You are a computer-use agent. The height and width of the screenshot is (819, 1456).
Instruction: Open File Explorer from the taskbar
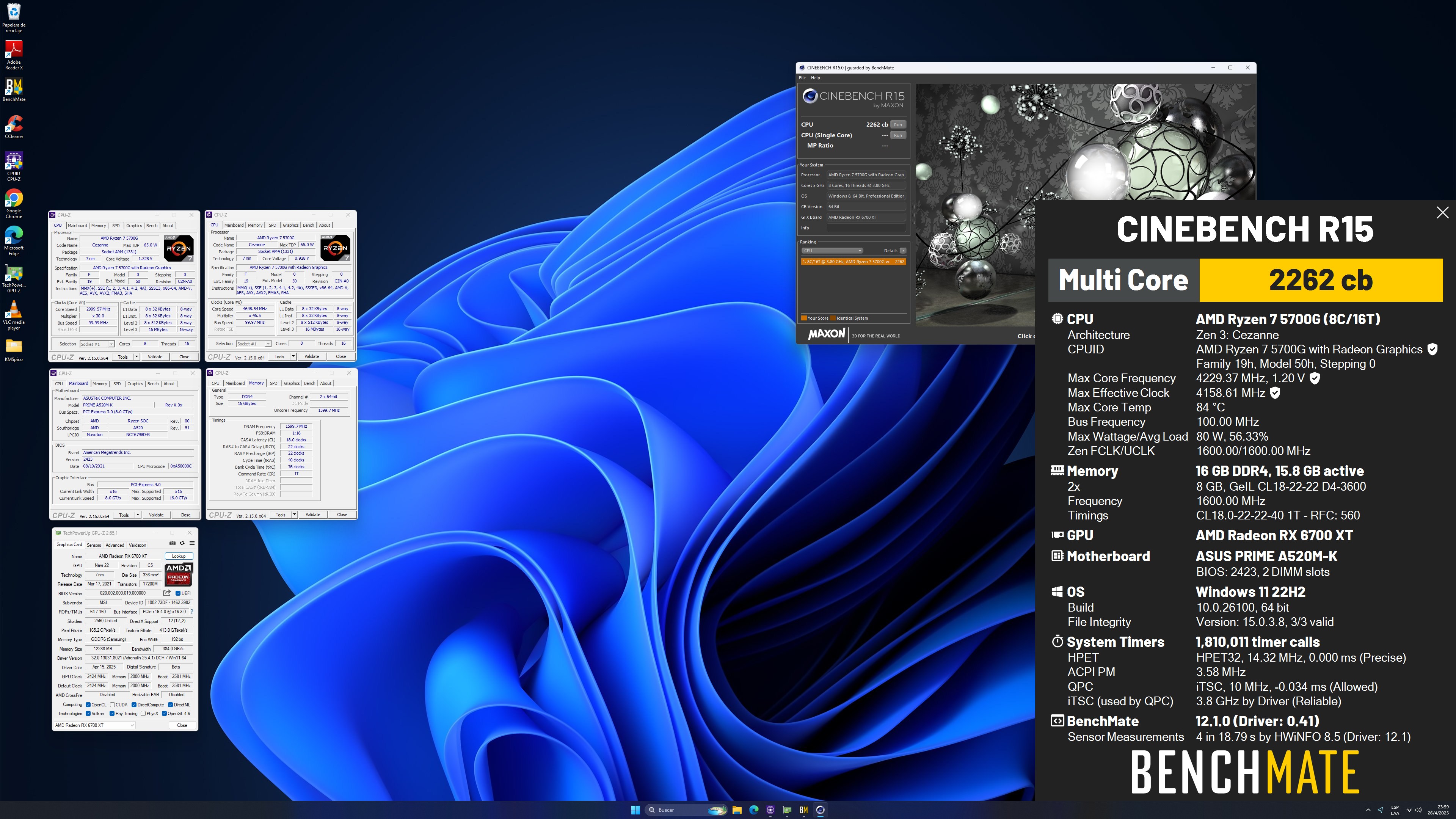coord(737,810)
